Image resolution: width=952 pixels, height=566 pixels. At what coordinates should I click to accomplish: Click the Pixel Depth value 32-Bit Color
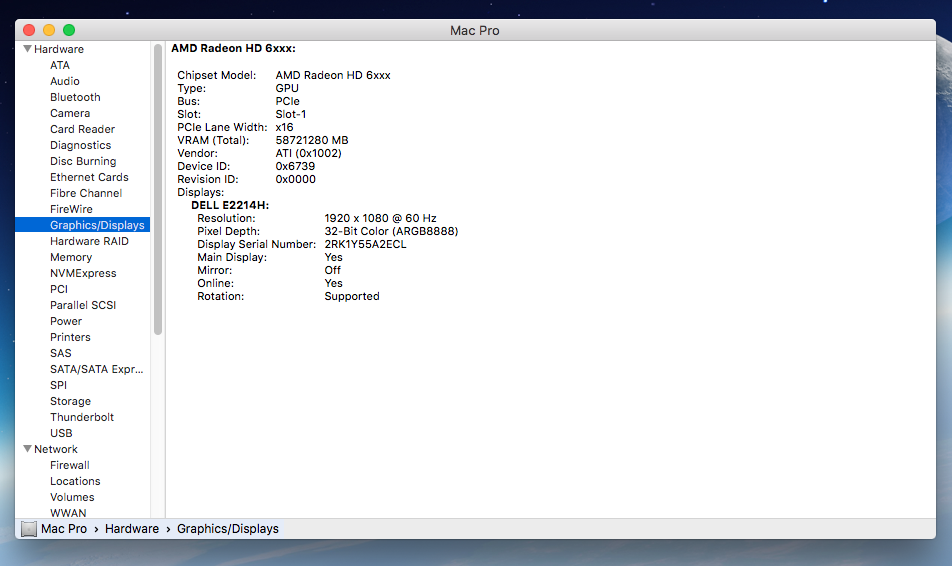392,231
